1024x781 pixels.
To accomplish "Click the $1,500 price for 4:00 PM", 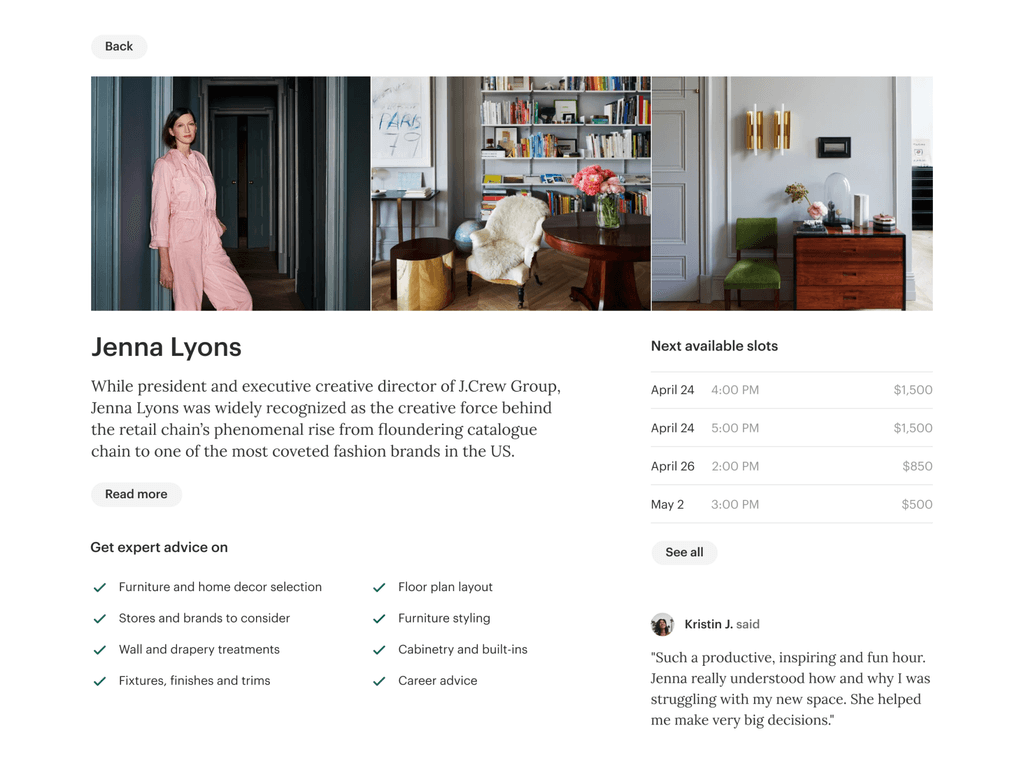I will (913, 390).
